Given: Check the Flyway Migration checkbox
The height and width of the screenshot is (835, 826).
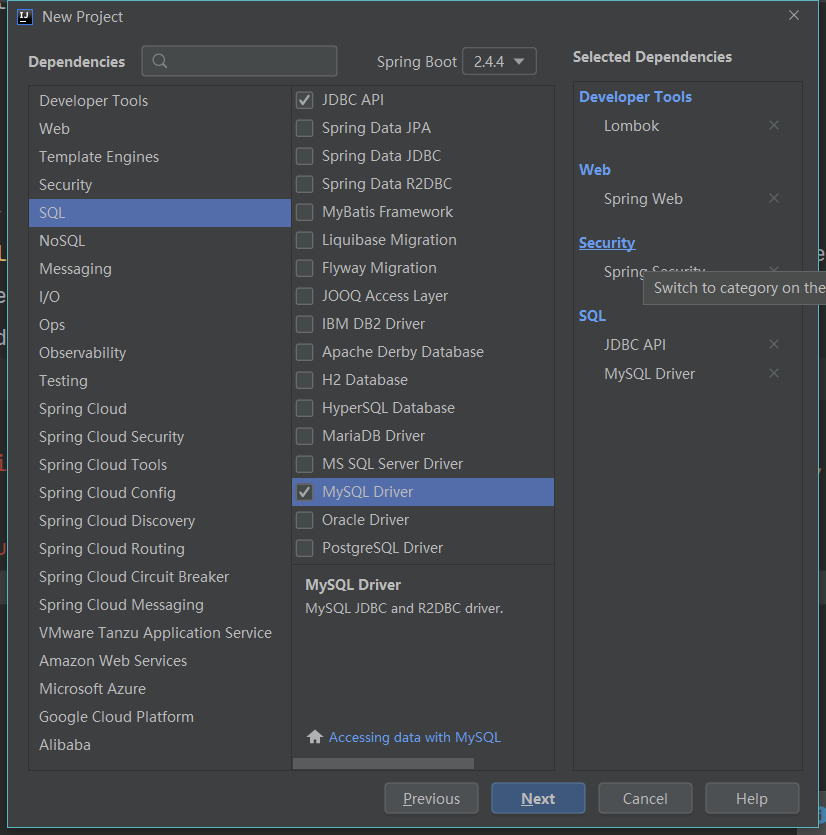Looking at the screenshot, I should click(305, 268).
